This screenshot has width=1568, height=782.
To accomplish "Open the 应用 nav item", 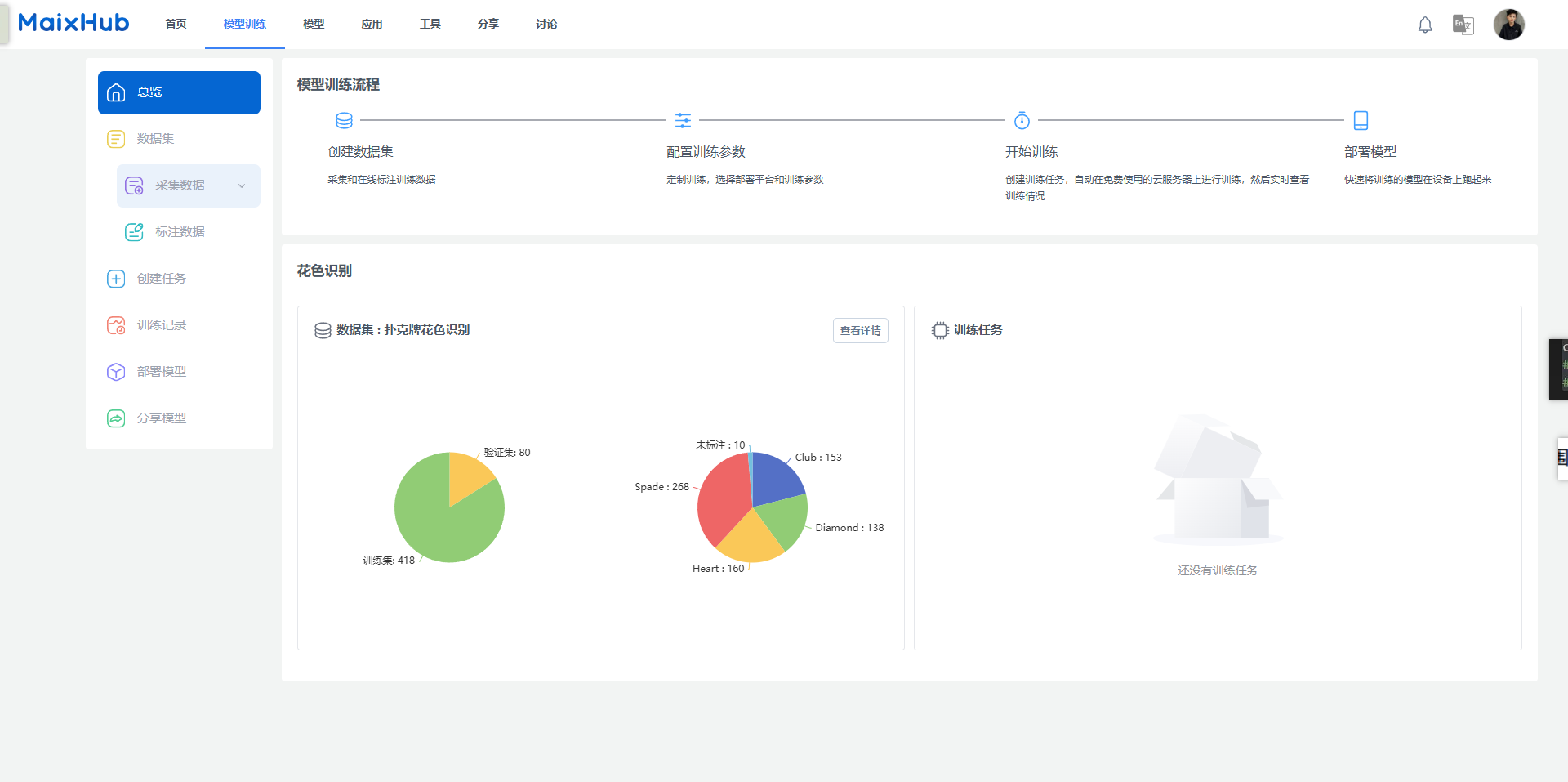I will [372, 25].
